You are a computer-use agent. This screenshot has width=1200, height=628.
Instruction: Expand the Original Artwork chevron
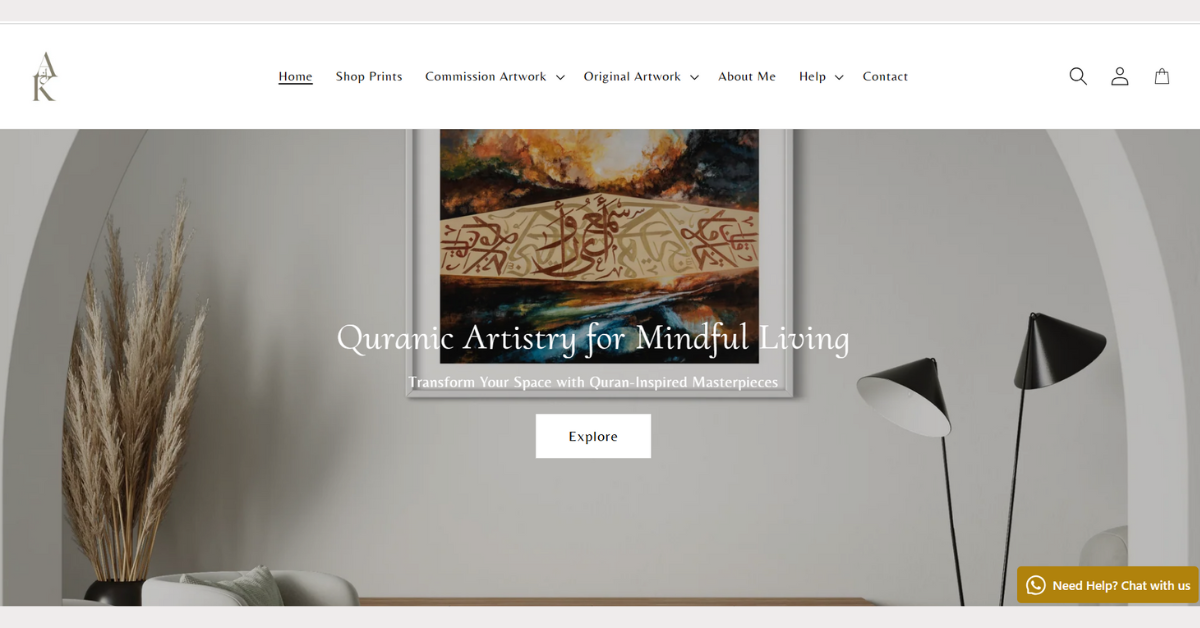tap(694, 77)
